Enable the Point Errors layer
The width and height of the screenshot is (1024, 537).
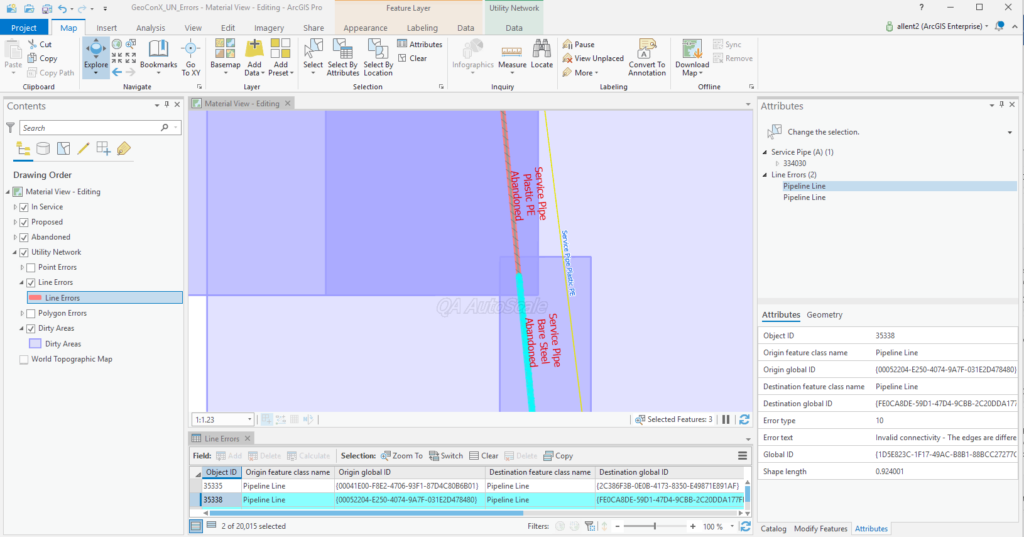click(31, 267)
